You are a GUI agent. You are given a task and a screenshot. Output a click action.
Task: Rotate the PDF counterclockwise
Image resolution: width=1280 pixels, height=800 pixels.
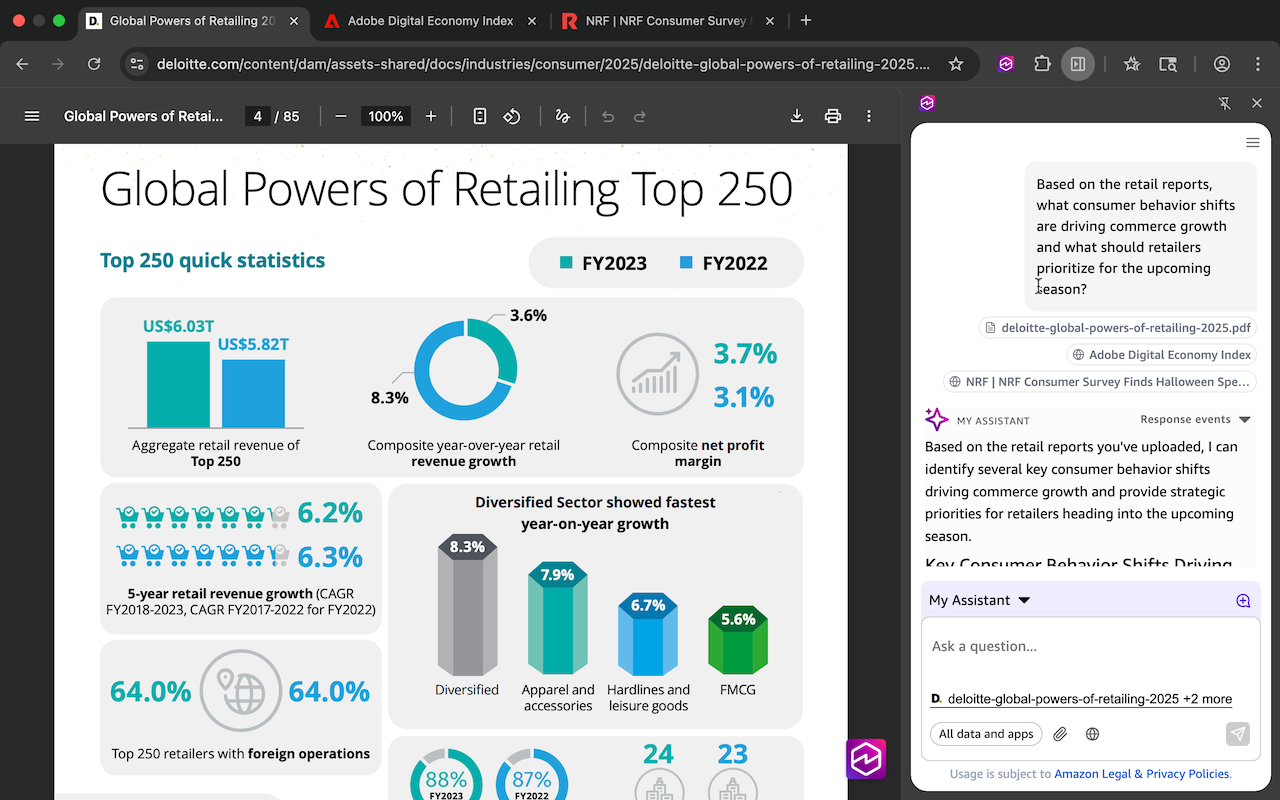pyautogui.click(x=512, y=116)
